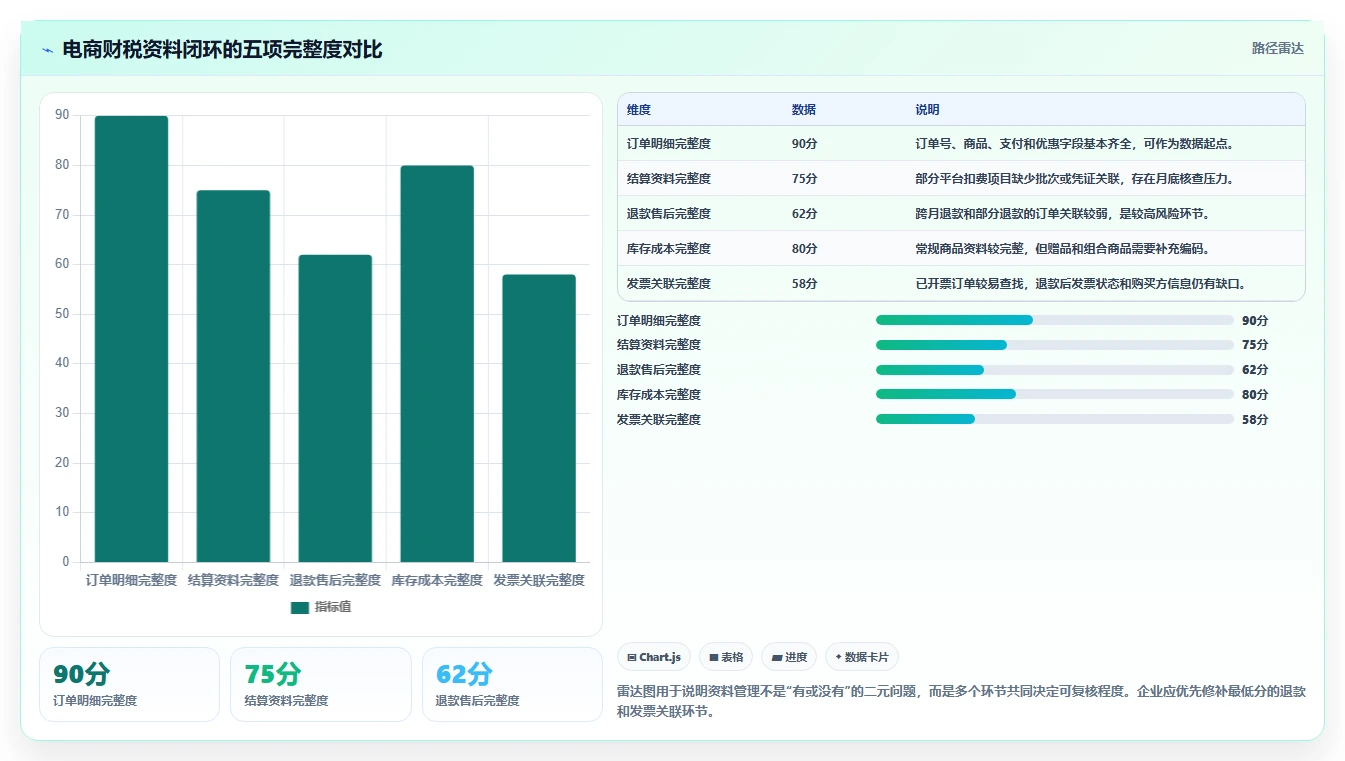
Task: Click the x-axis label 退款售后完整度
Action: [x=335, y=580]
